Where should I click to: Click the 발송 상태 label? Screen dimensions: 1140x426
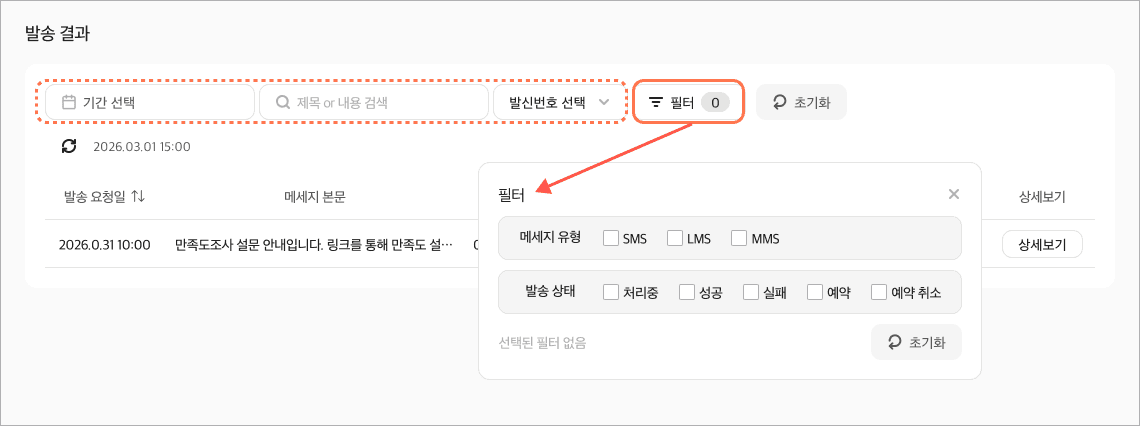(x=550, y=292)
